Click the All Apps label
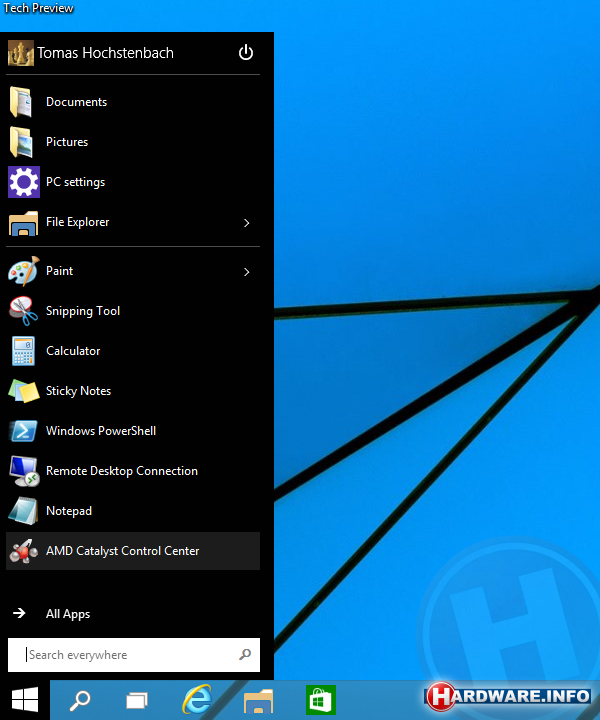600x720 pixels. [68, 614]
